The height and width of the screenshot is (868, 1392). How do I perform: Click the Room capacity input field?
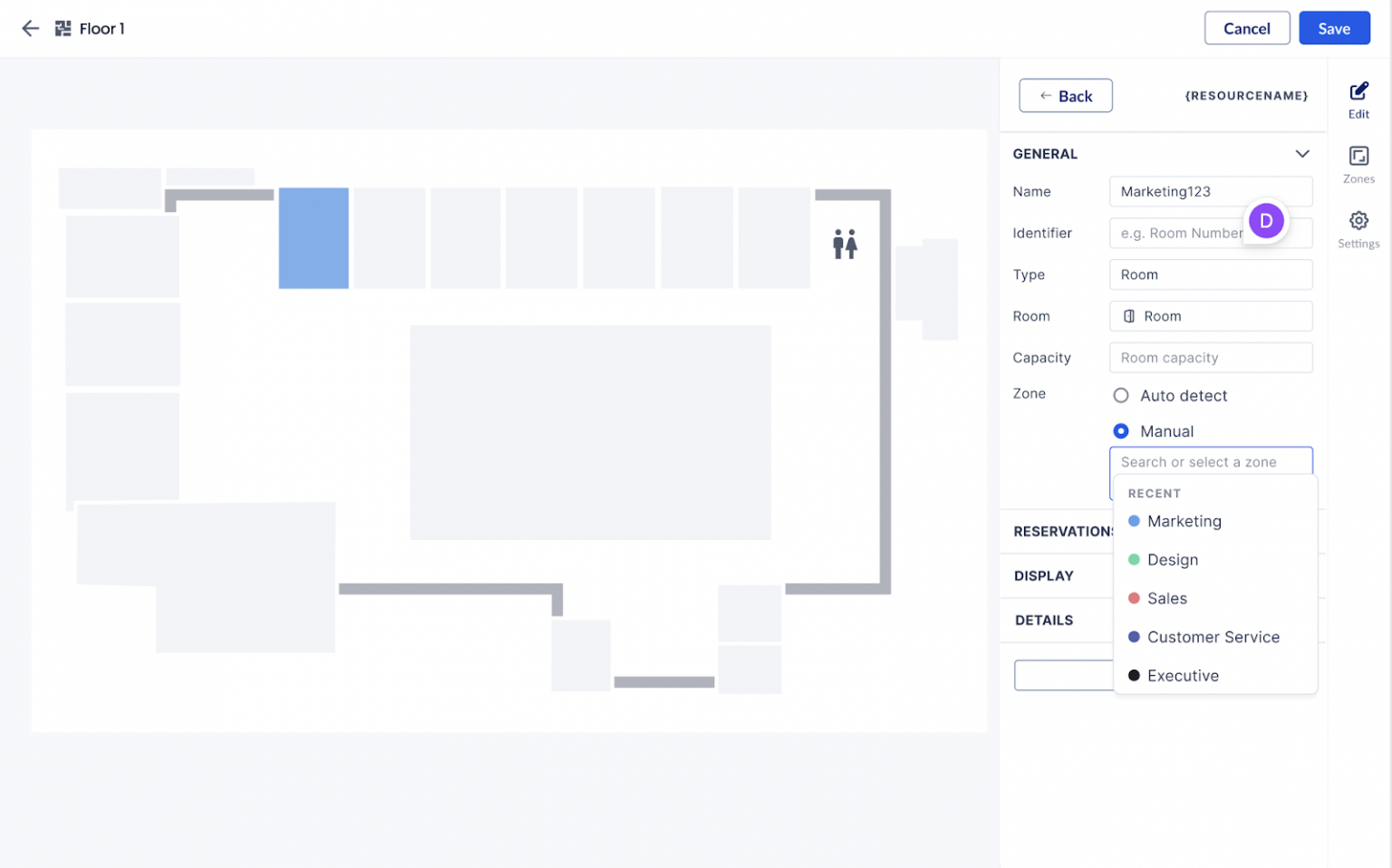point(1210,358)
